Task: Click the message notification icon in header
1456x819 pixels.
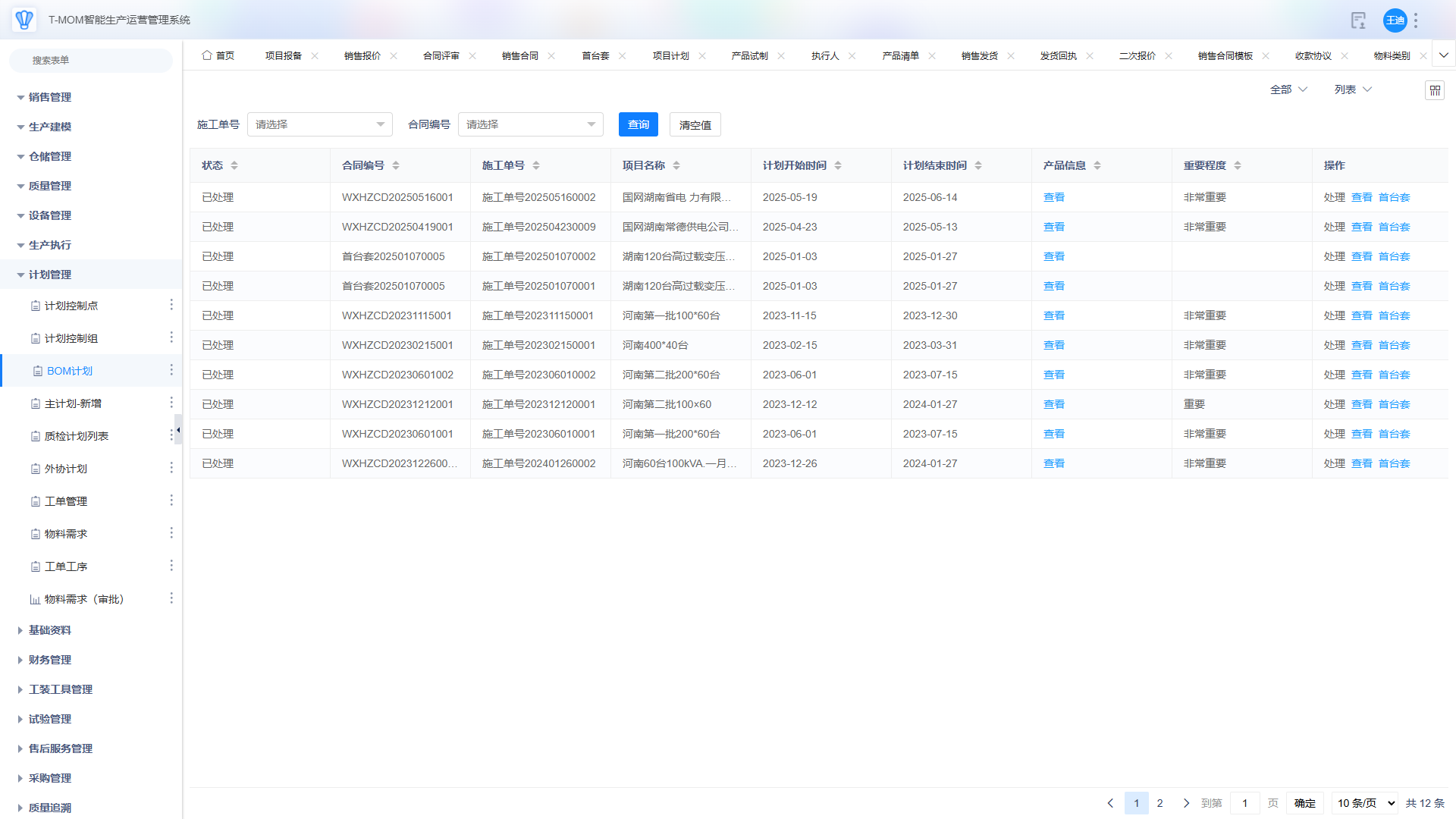Action: pos(1358,20)
